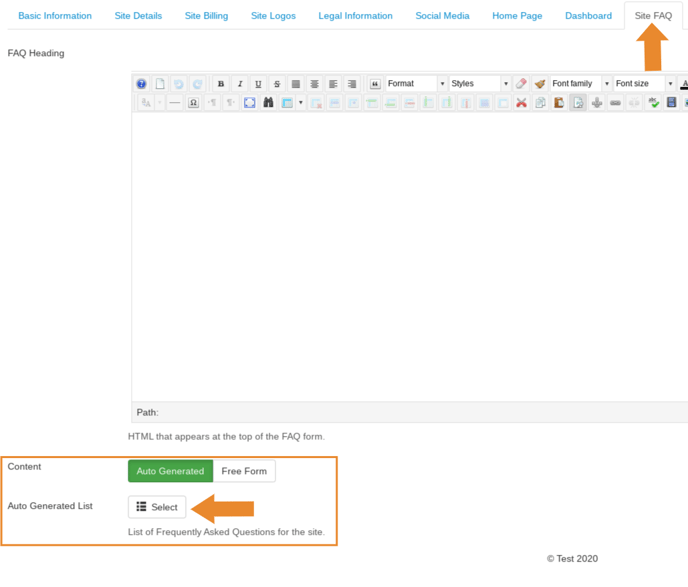Click the new document icon
The image size is (688, 587).
tap(160, 84)
